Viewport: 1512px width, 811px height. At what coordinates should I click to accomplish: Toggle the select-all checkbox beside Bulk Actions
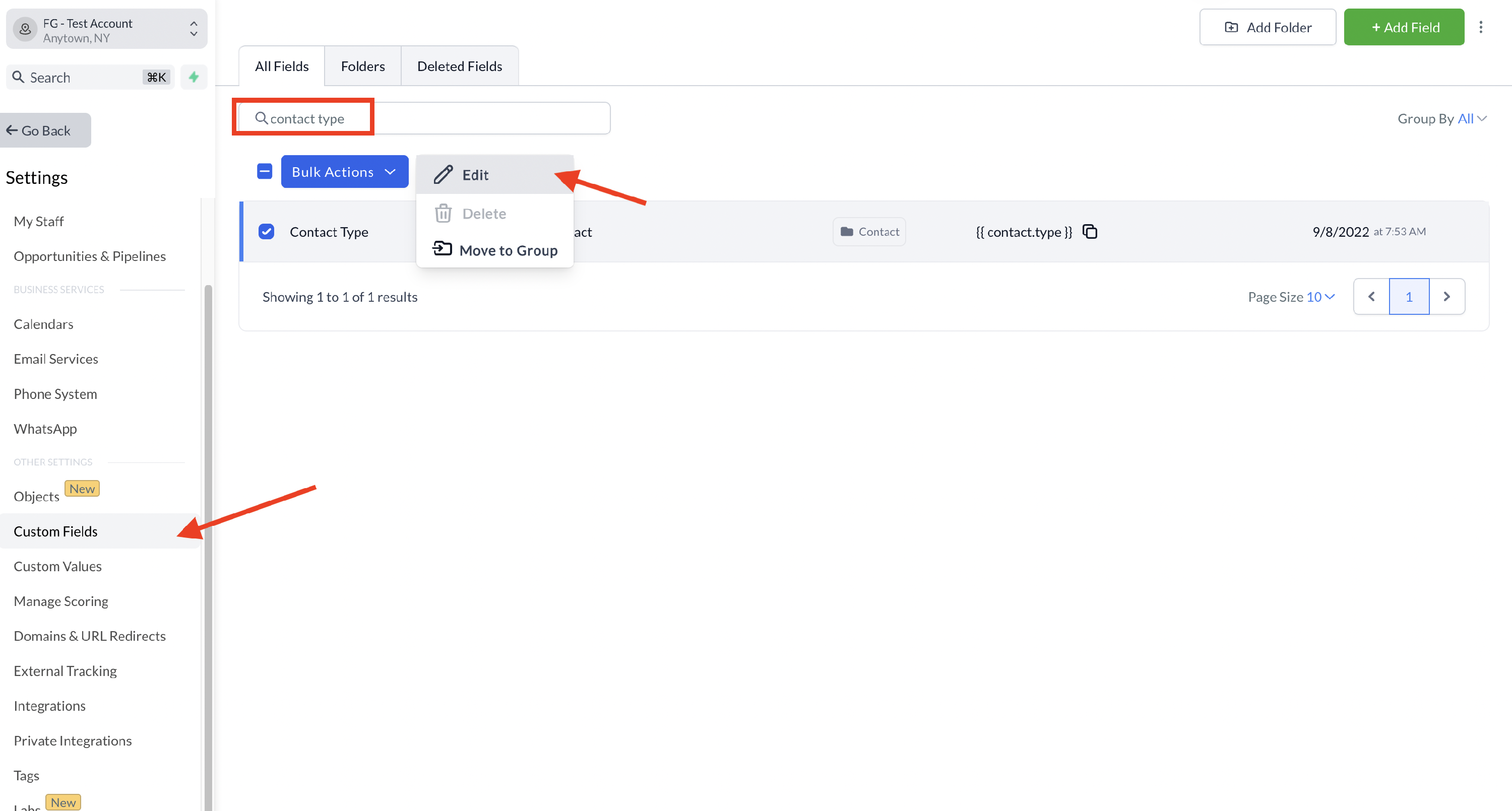265,171
